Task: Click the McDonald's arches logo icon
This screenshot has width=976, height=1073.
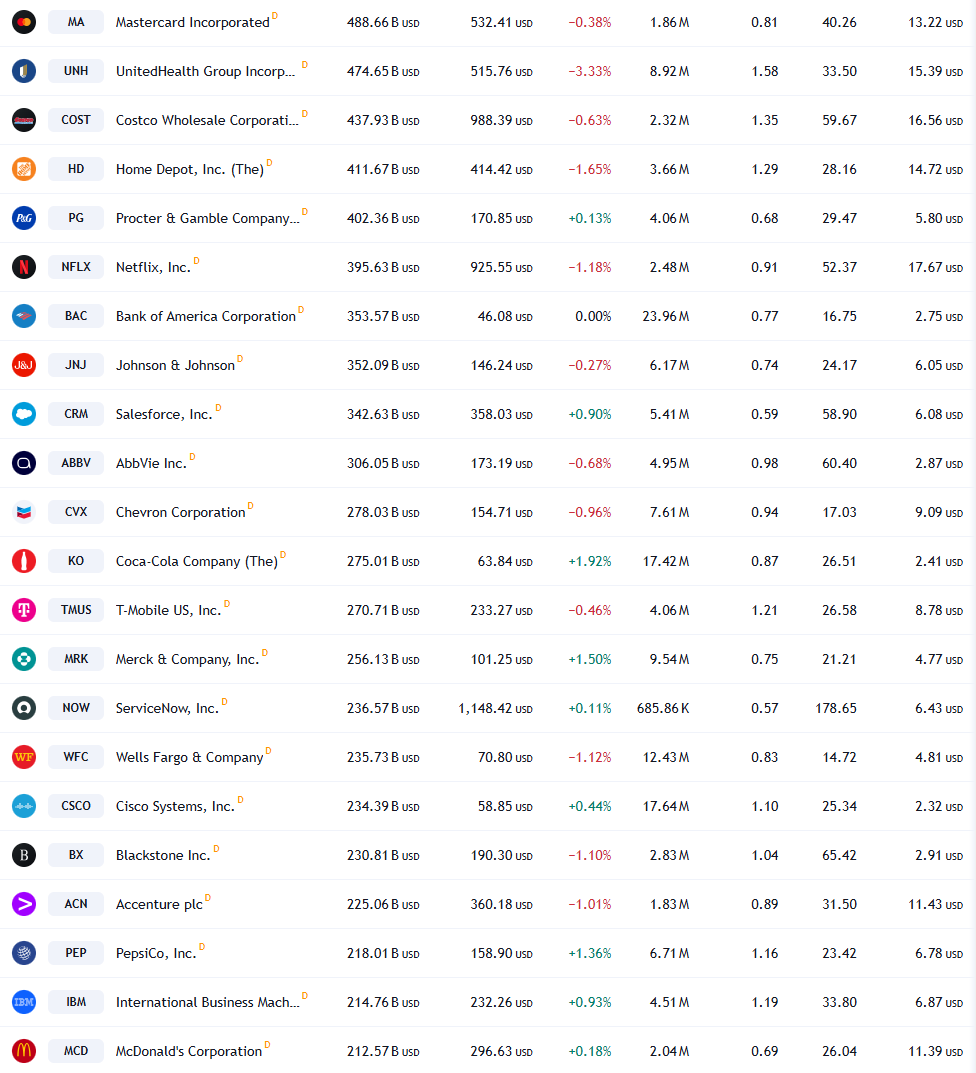Action: click(x=24, y=1052)
